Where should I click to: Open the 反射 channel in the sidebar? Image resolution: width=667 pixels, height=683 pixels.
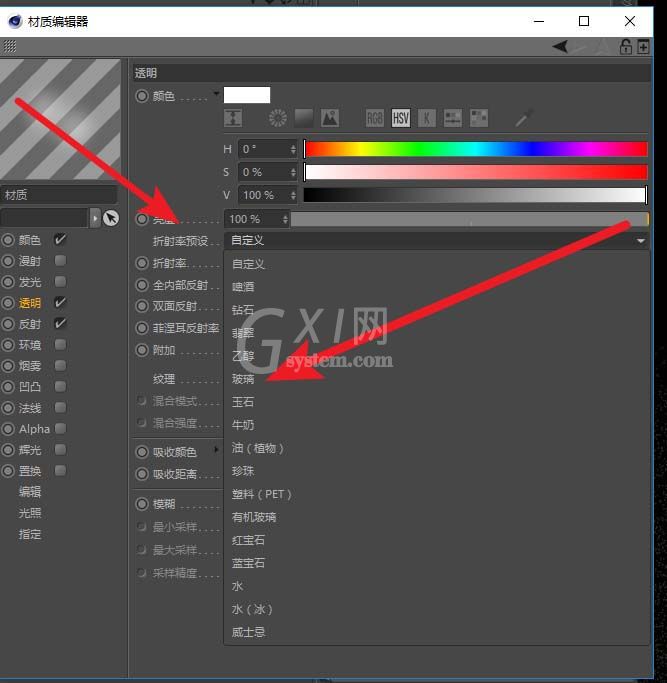(x=30, y=324)
